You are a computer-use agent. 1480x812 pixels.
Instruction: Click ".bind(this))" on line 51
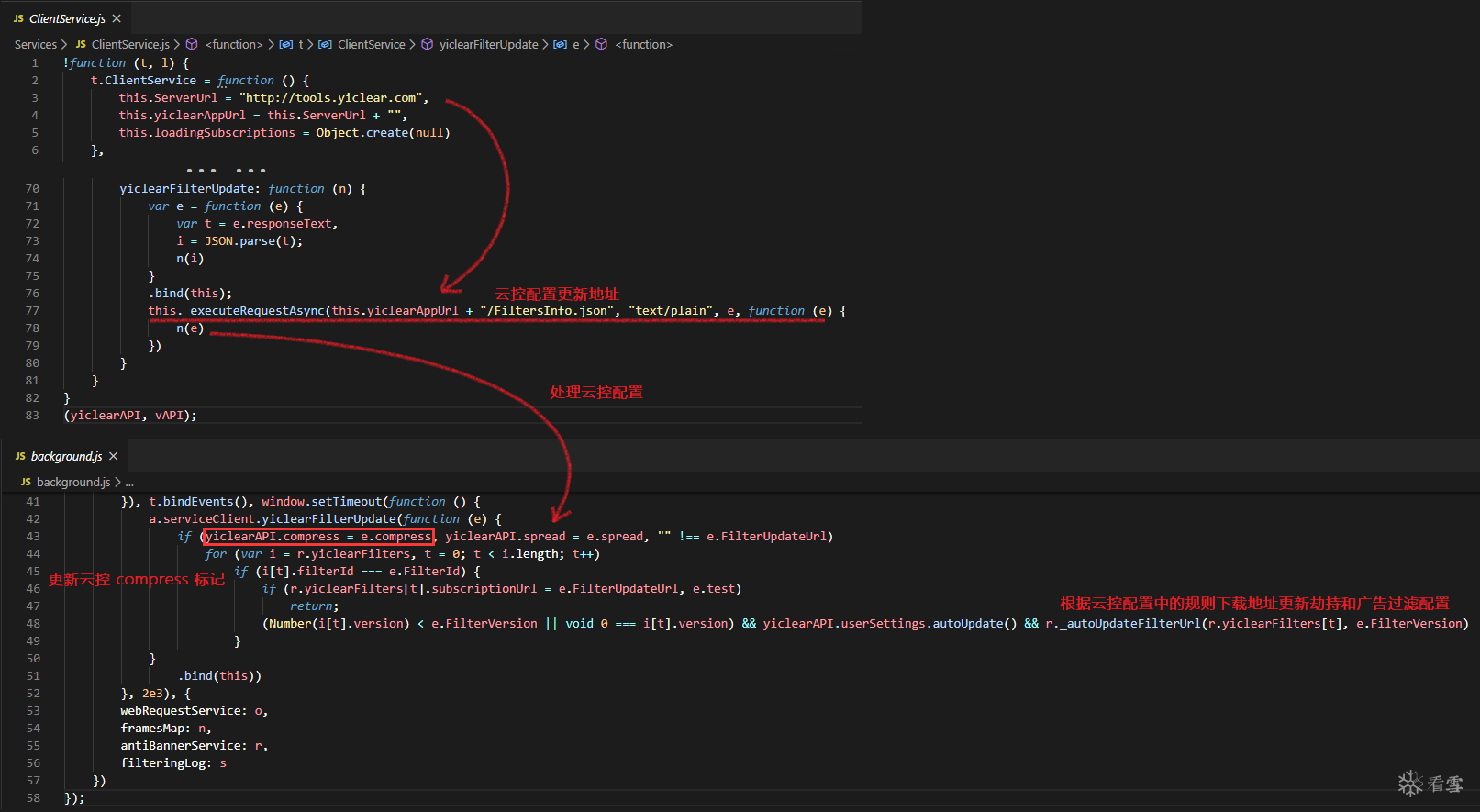(x=219, y=676)
